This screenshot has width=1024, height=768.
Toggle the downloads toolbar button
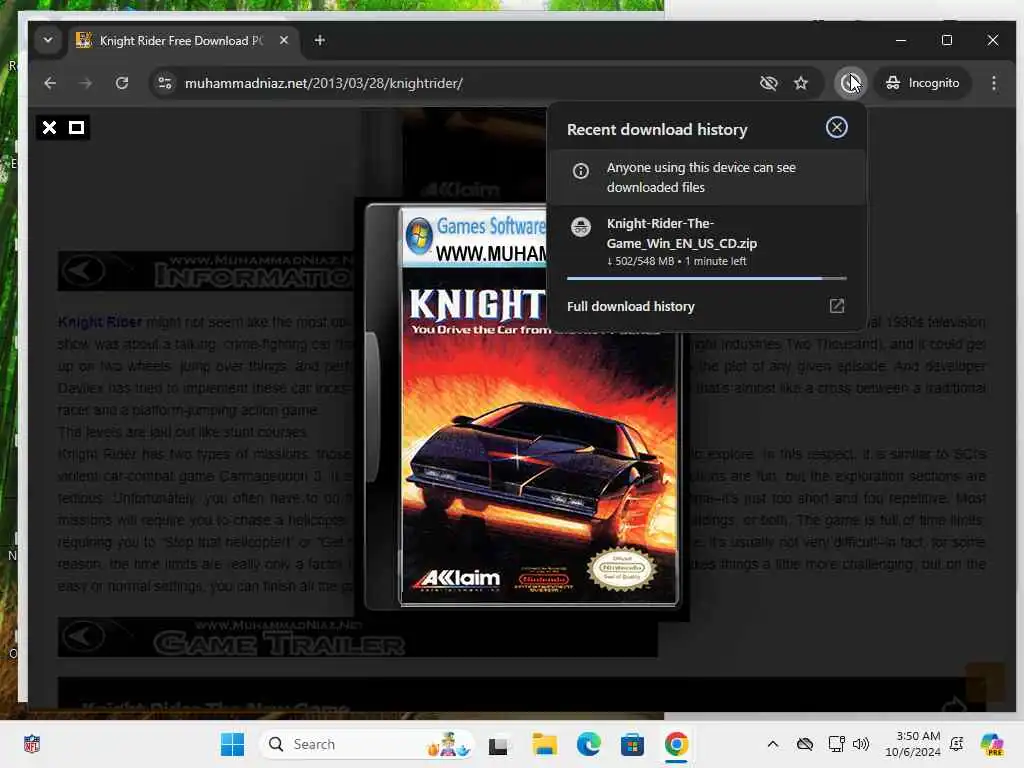pos(850,83)
